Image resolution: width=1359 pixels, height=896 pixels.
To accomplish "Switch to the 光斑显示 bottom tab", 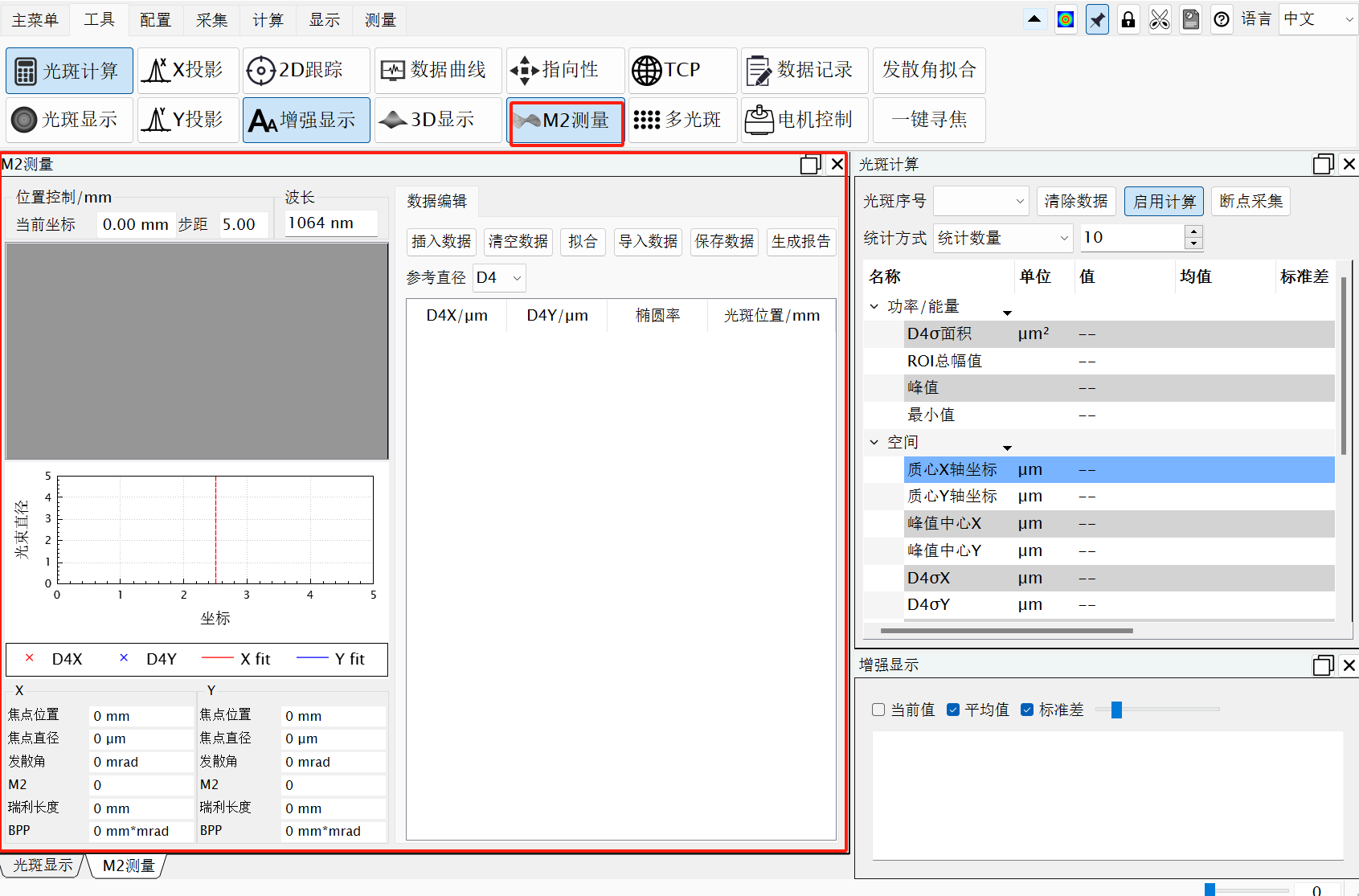I will click(43, 865).
